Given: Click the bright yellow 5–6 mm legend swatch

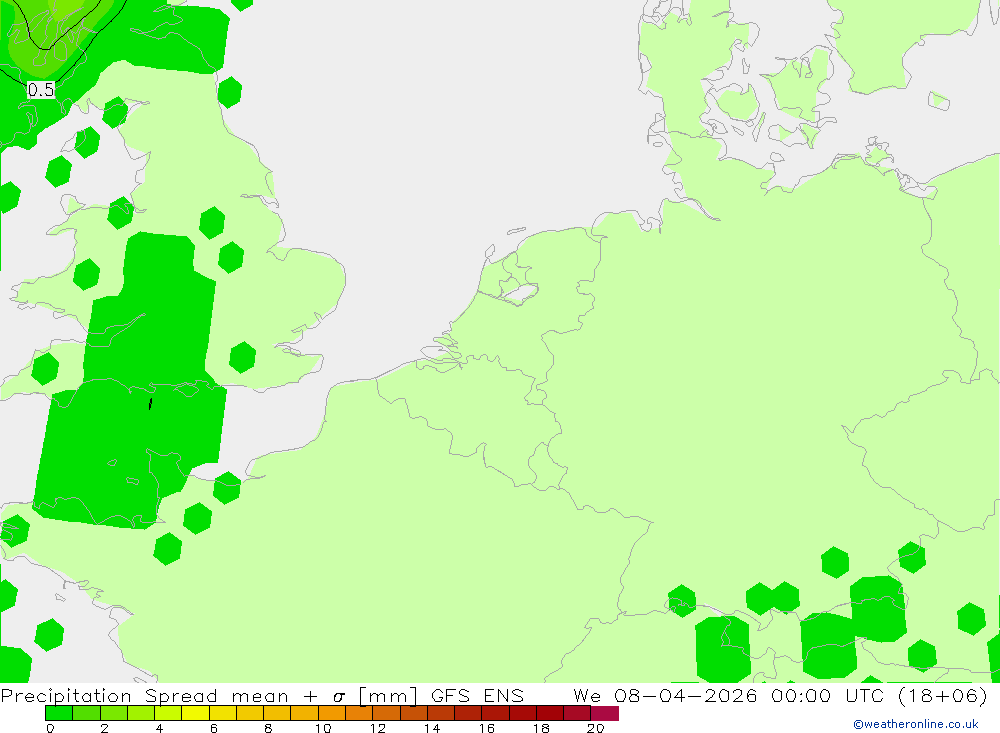Looking at the screenshot, I should pos(195,713).
